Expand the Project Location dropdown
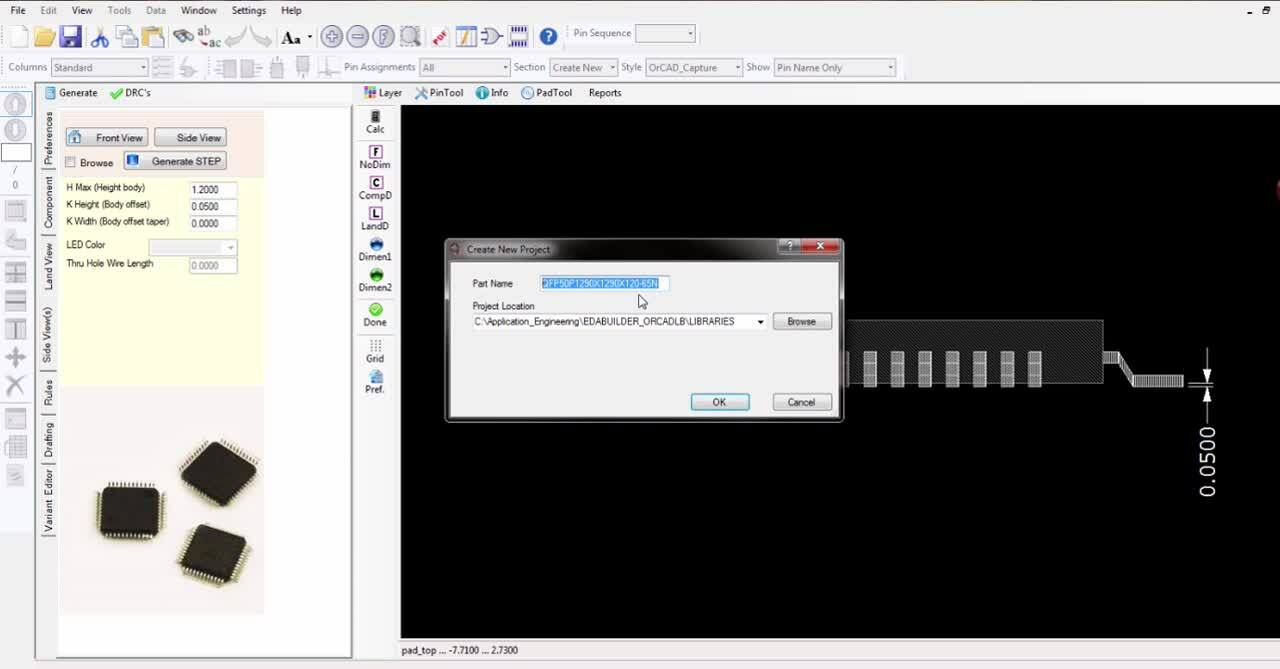The height and width of the screenshot is (669, 1280). [760, 322]
